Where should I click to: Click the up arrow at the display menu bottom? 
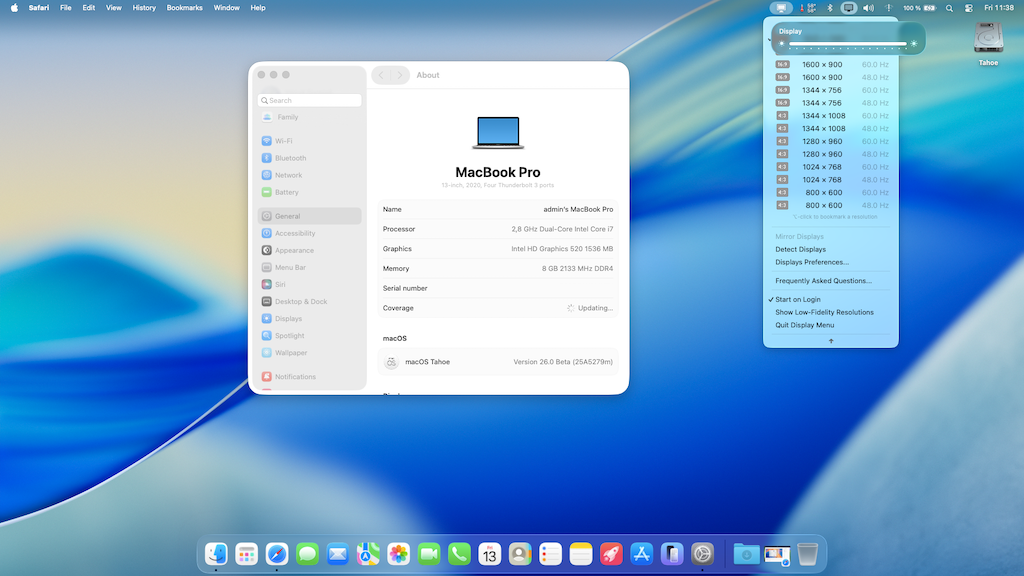pos(831,341)
